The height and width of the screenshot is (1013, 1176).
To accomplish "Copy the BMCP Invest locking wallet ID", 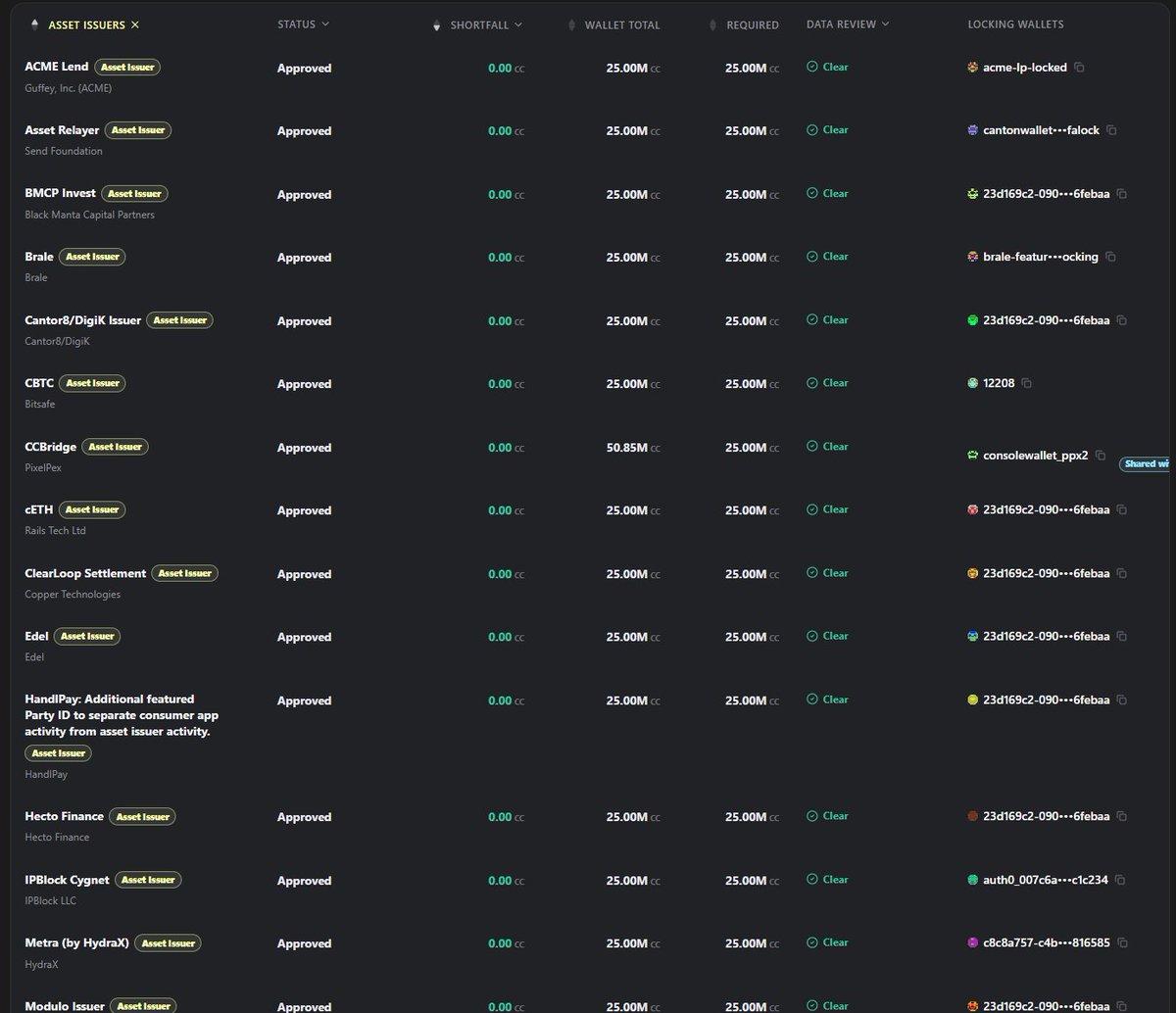I will point(1122,194).
